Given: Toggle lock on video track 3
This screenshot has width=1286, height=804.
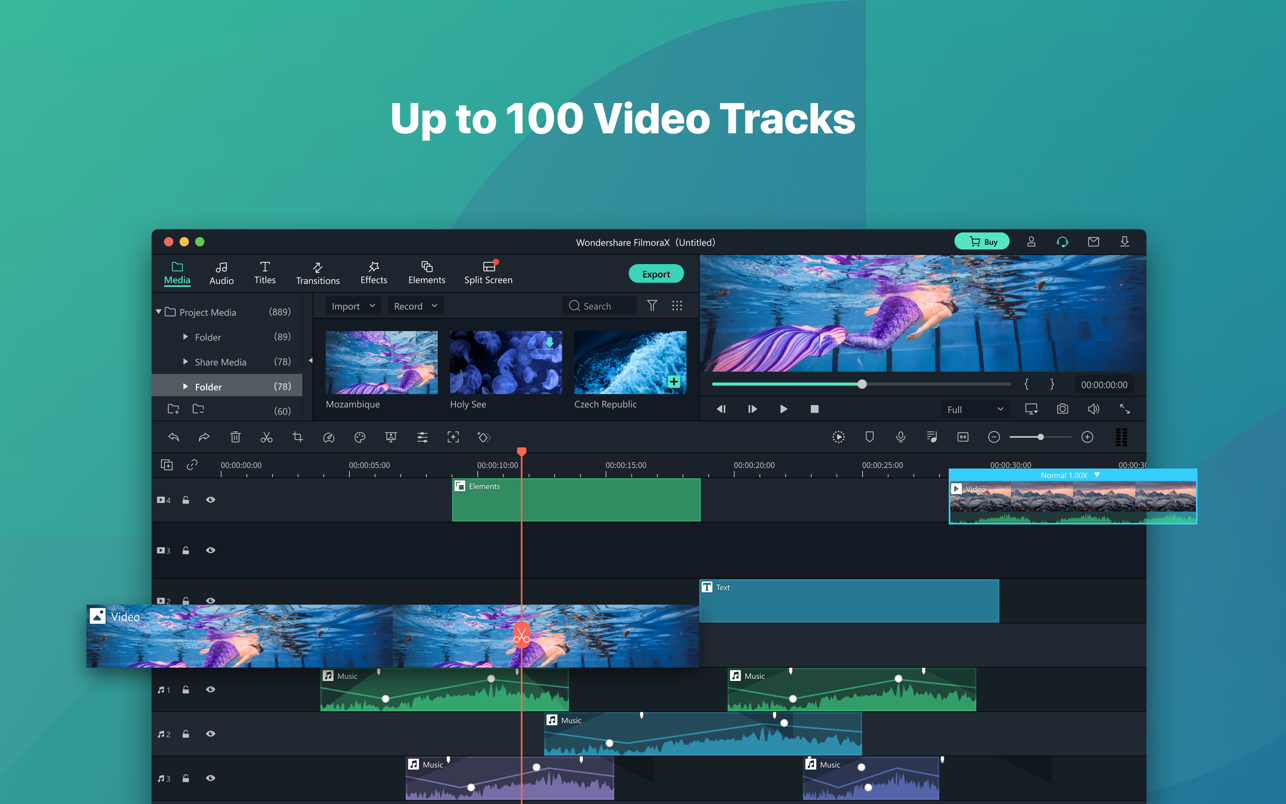Looking at the screenshot, I should click(185, 550).
